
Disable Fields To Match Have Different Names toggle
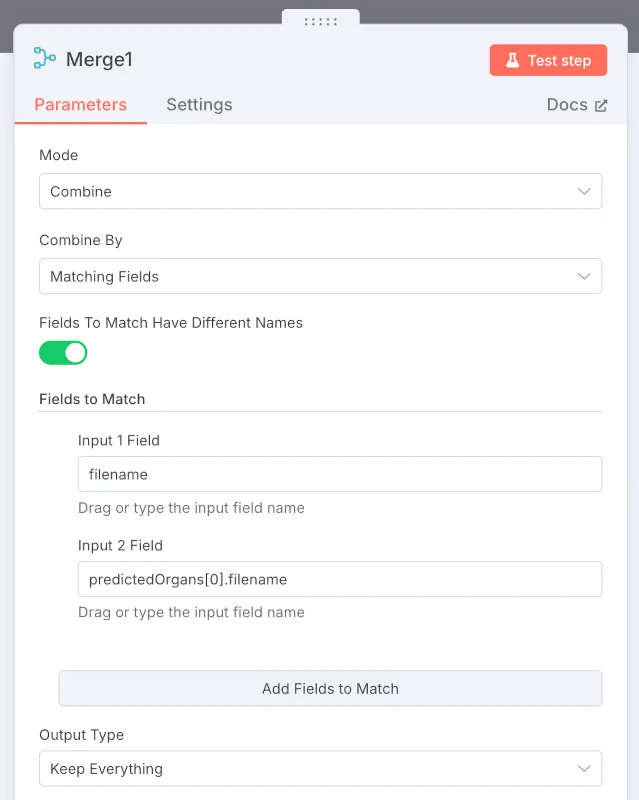(63, 352)
